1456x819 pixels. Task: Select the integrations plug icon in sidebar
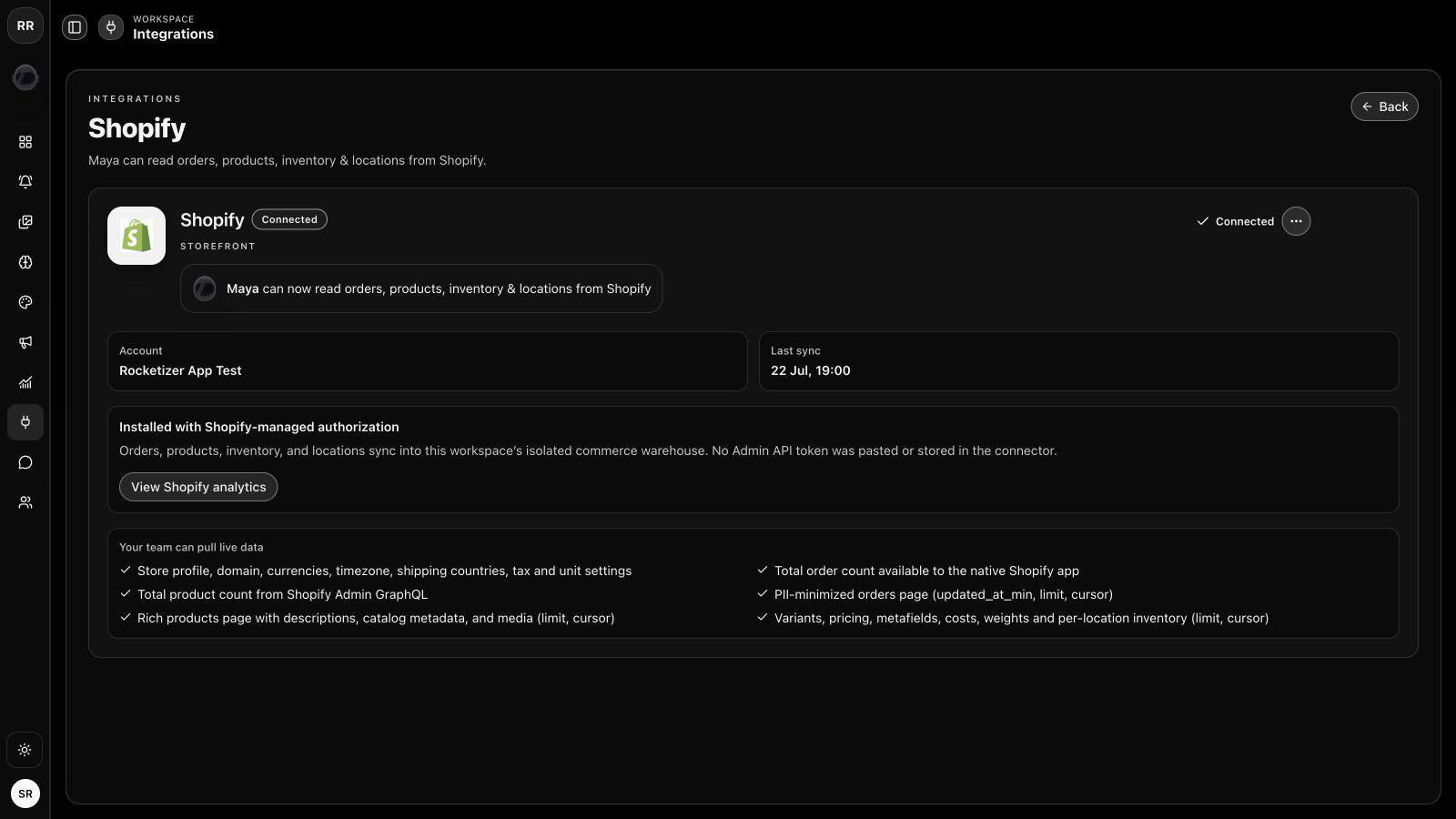tap(25, 422)
